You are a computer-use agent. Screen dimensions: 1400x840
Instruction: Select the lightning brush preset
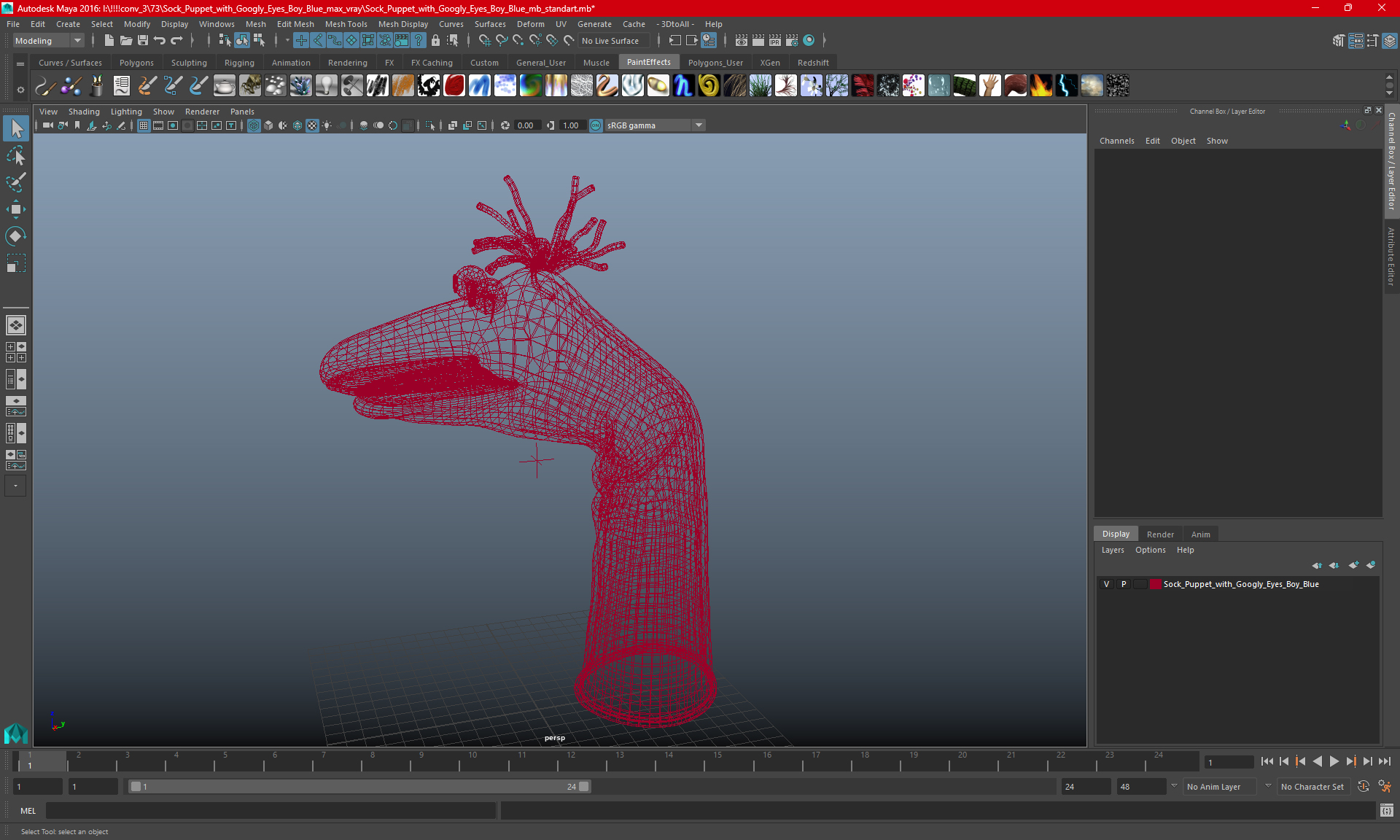pyautogui.click(x=1067, y=86)
